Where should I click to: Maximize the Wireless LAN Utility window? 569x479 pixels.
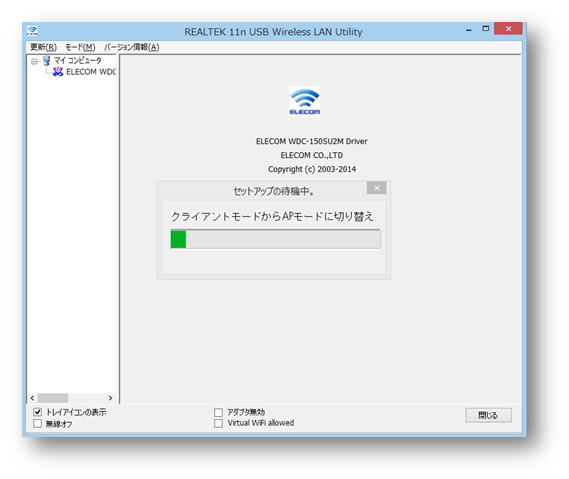coord(486,29)
